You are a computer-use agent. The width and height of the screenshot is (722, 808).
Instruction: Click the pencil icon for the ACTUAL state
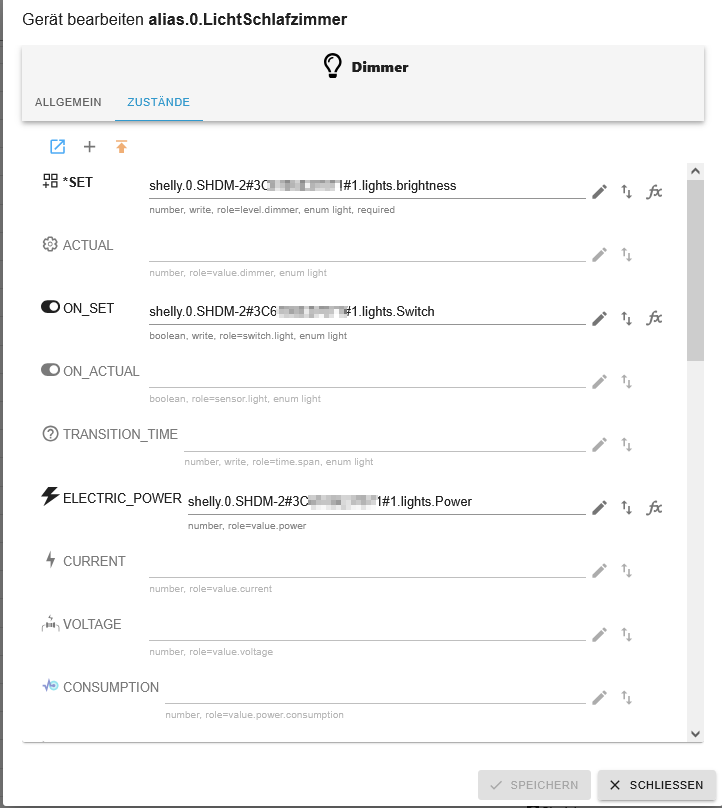(599, 255)
